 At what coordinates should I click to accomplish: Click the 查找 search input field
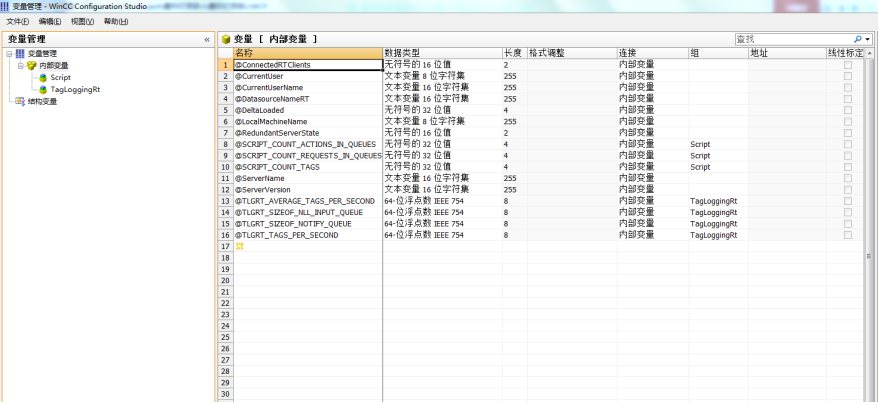click(794, 39)
